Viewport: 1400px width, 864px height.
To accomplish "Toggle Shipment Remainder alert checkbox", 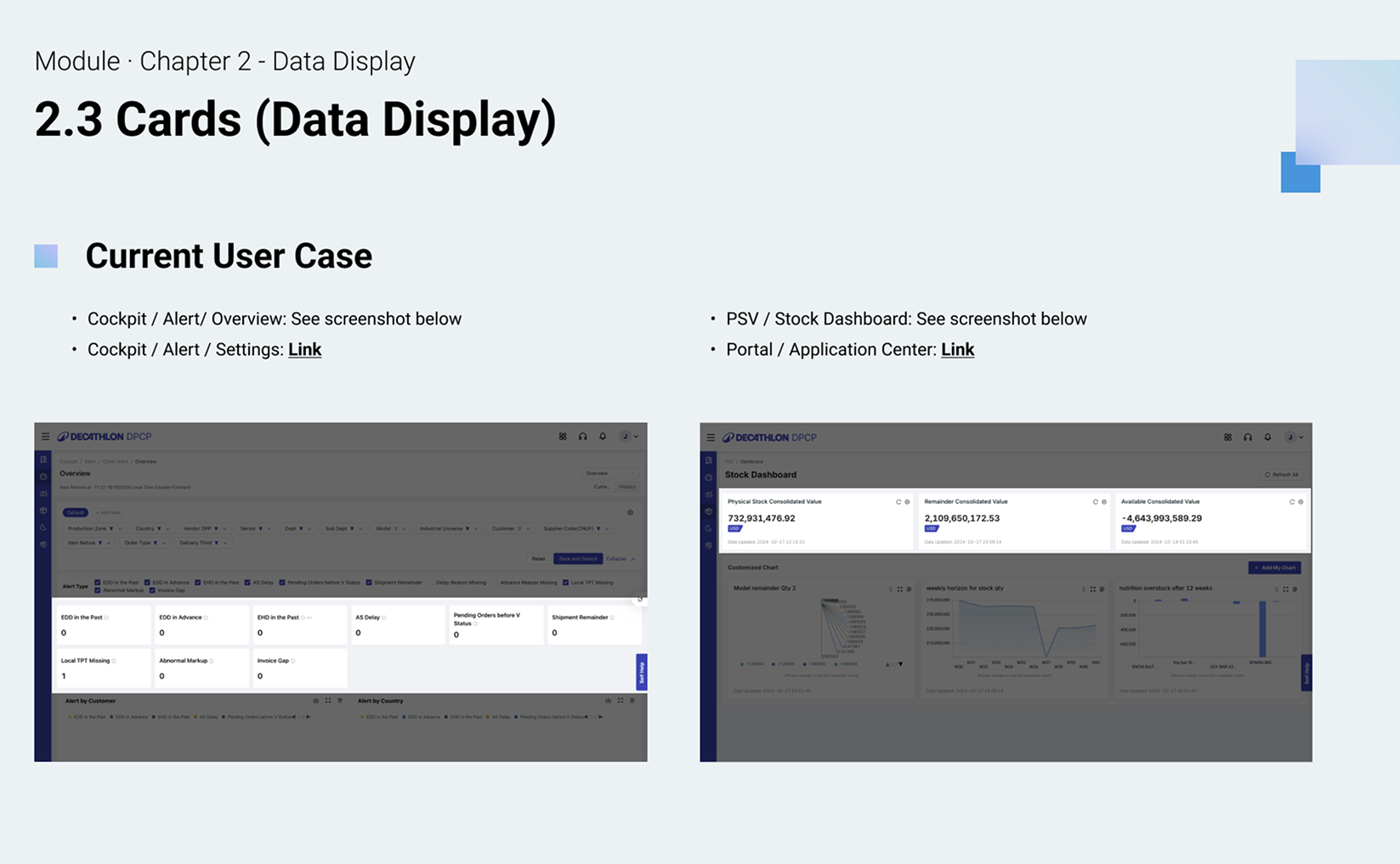I will click(x=369, y=583).
